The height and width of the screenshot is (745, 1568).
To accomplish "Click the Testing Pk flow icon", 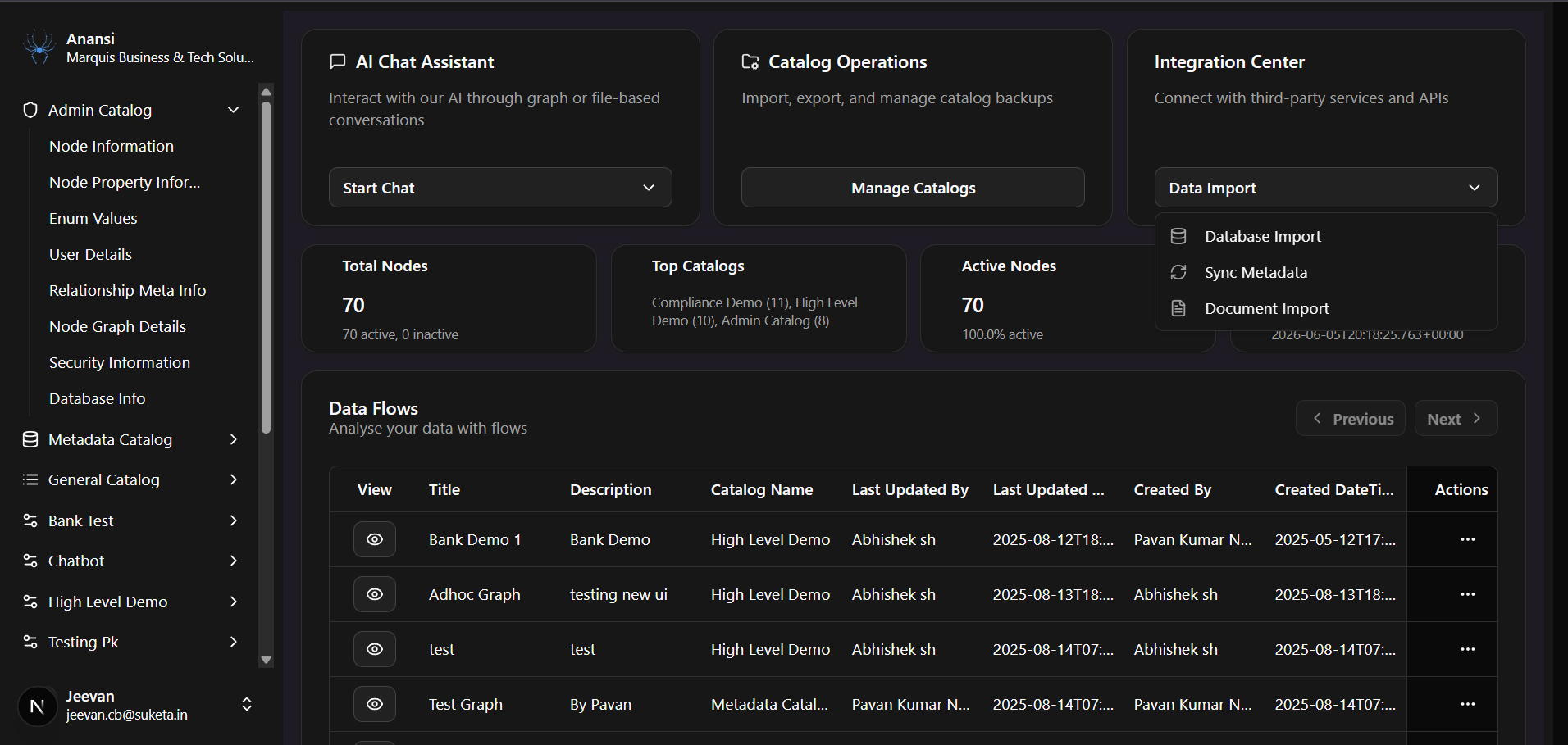I will [30, 642].
